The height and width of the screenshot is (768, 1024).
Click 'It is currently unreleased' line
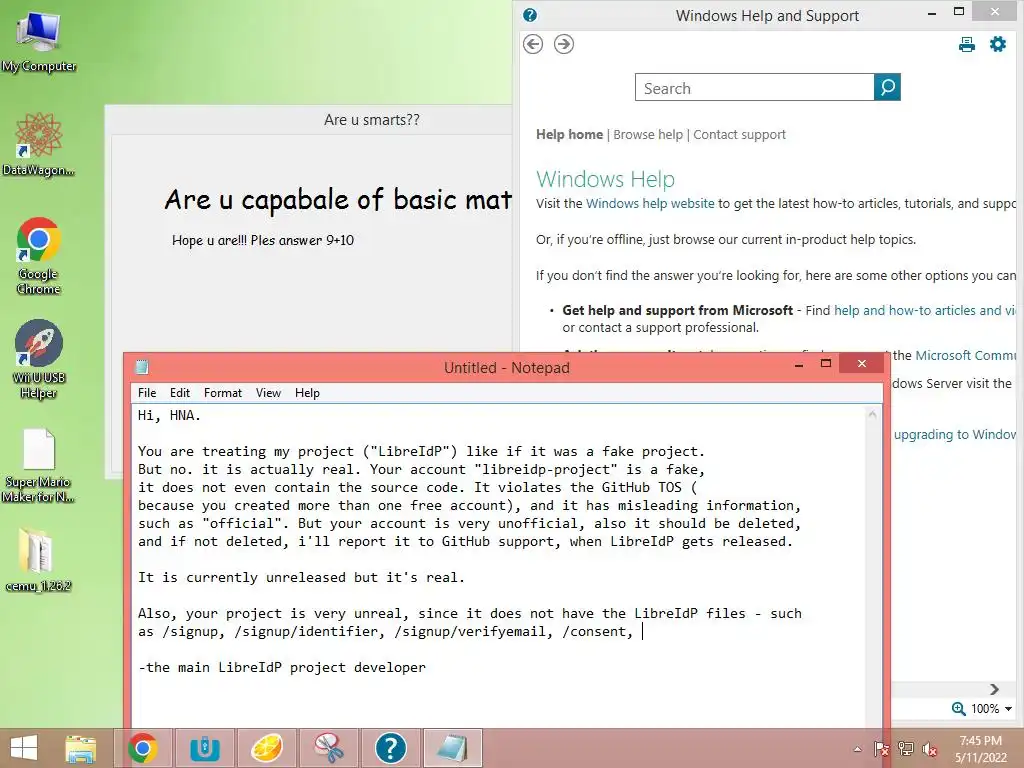(301, 577)
